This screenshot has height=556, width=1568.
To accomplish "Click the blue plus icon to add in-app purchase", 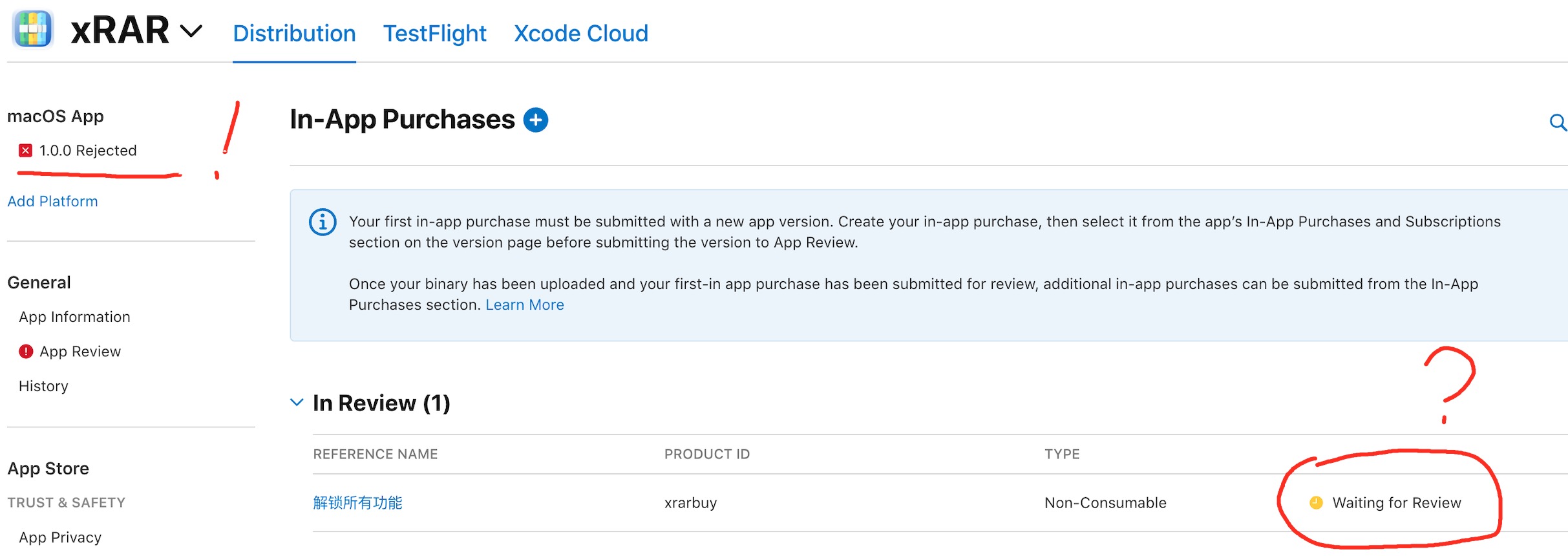I will pyautogui.click(x=535, y=120).
